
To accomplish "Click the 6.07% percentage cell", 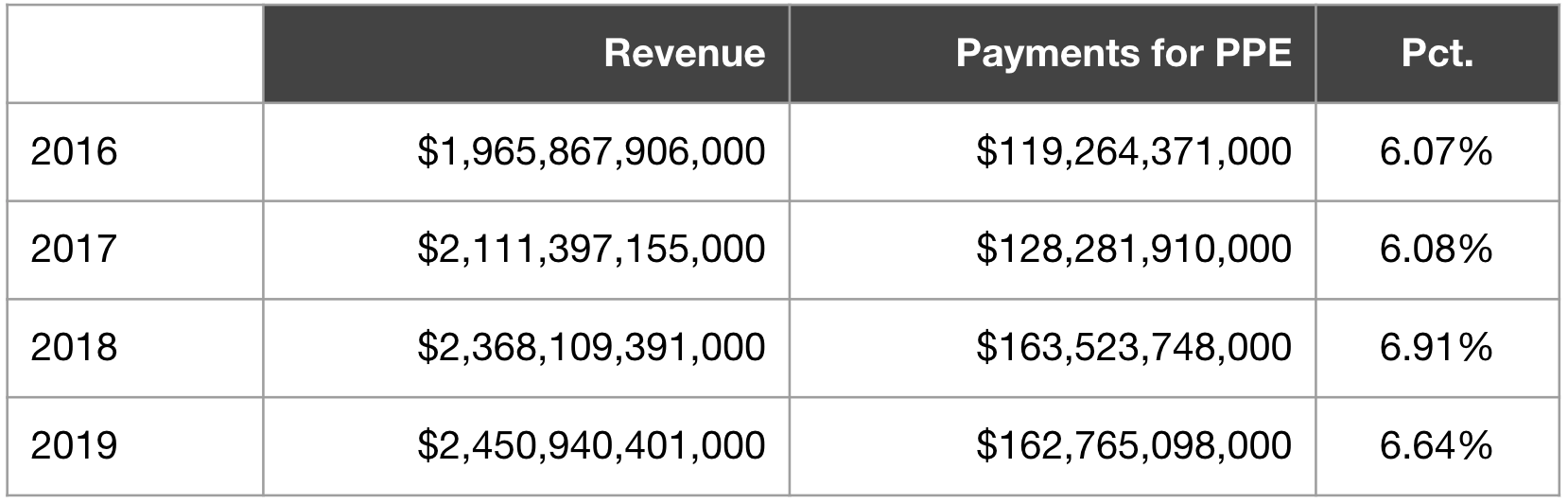I will pos(1436,151).
